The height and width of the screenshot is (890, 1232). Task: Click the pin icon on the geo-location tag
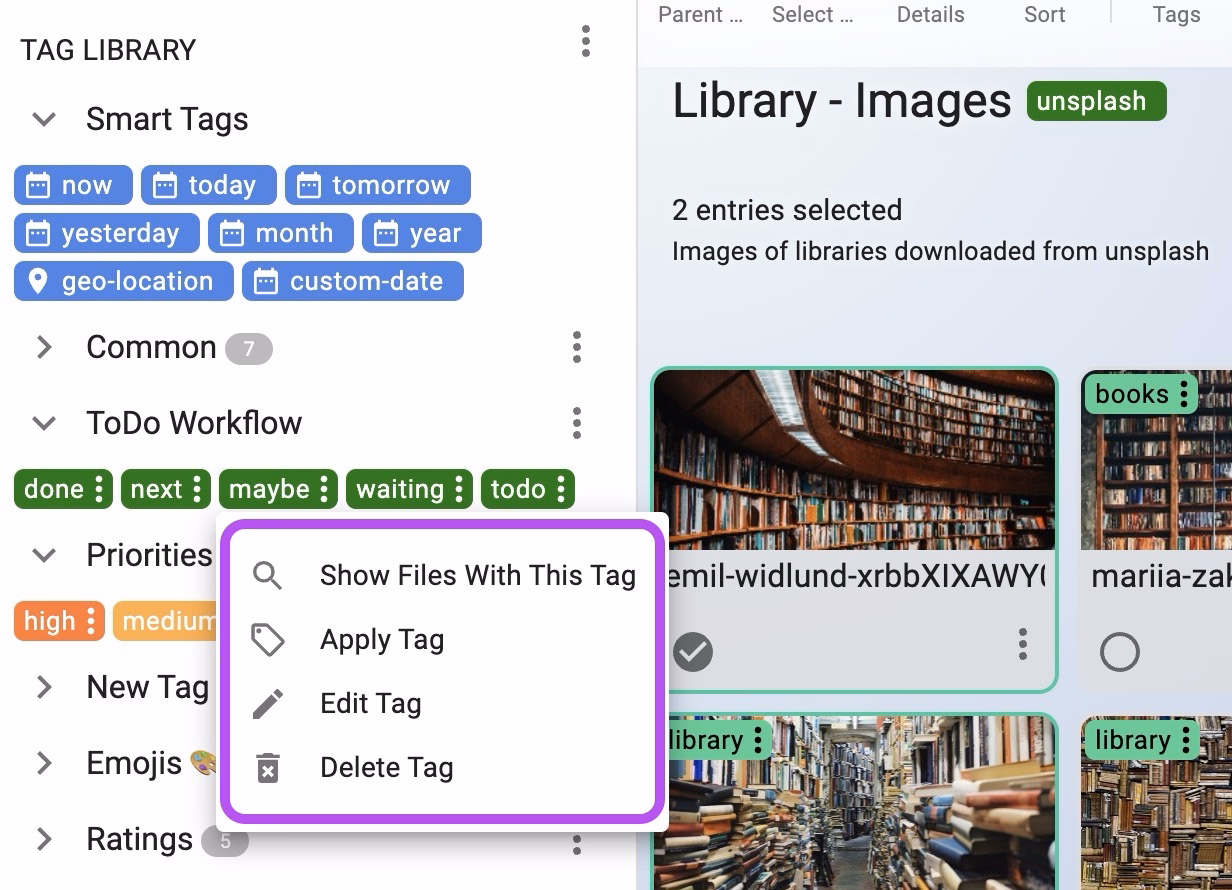pos(37,281)
